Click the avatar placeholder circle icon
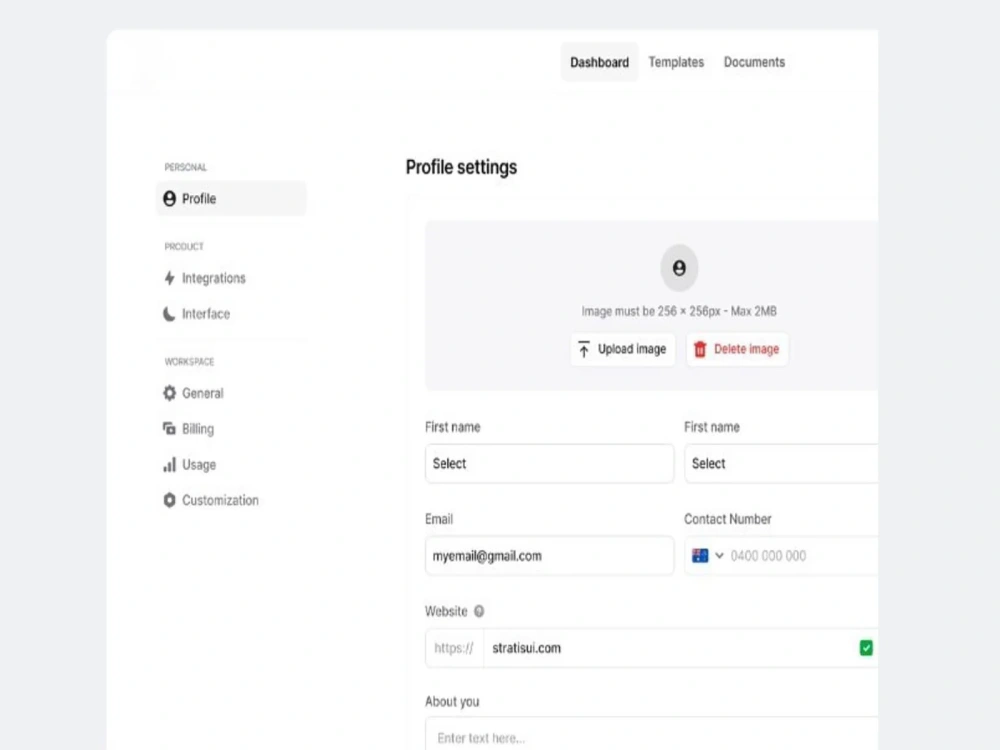Screen dimensions: 1000x750 pyautogui.click(x=679, y=267)
